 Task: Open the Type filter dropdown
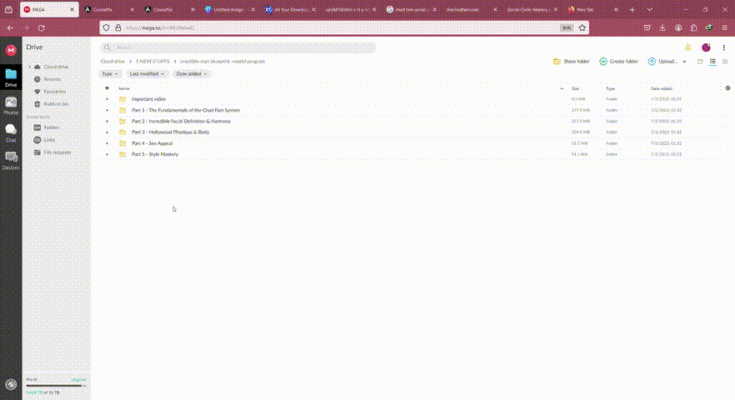[x=109, y=74]
